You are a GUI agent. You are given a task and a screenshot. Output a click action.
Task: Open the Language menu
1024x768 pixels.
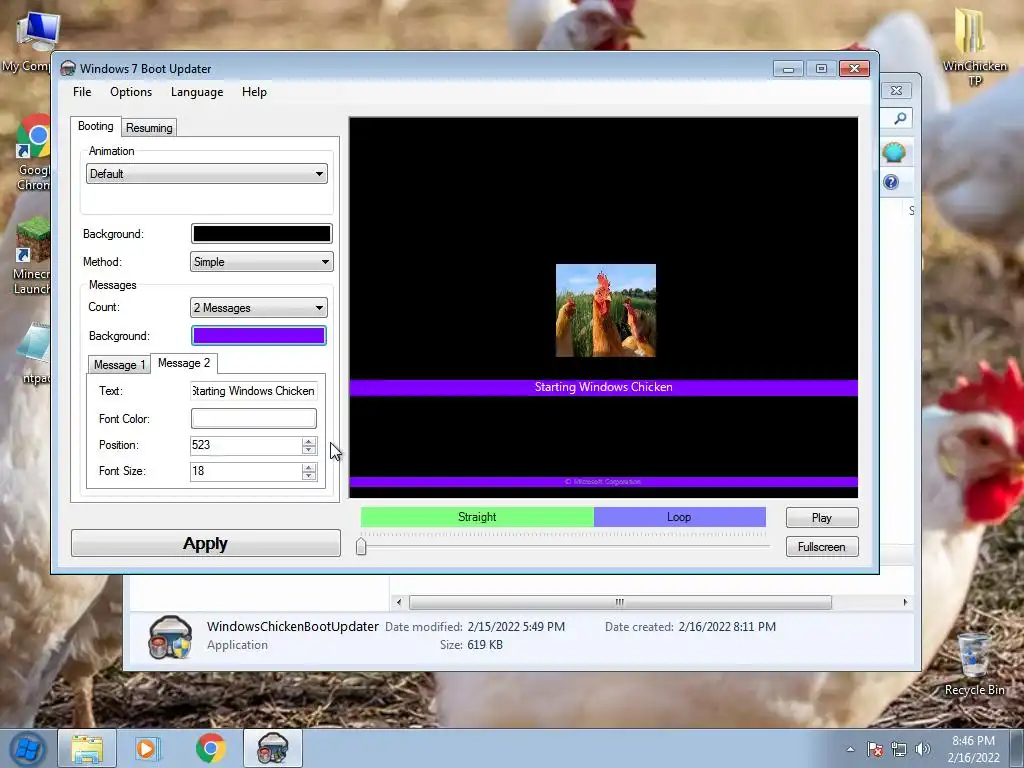click(197, 92)
